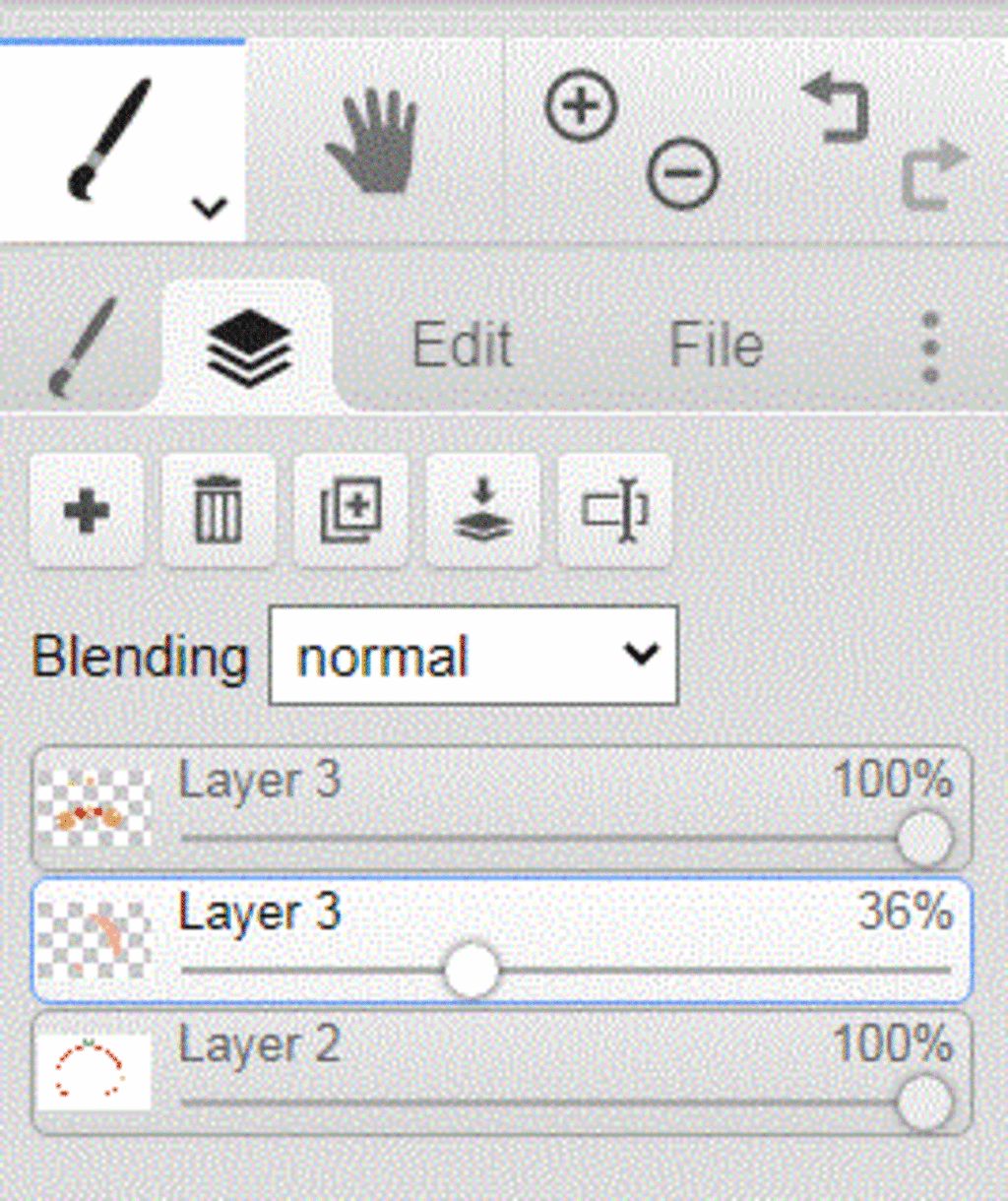Open the three-dot more options menu
The height and width of the screenshot is (1201, 1008).
pyautogui.click(x=930, y=348)
